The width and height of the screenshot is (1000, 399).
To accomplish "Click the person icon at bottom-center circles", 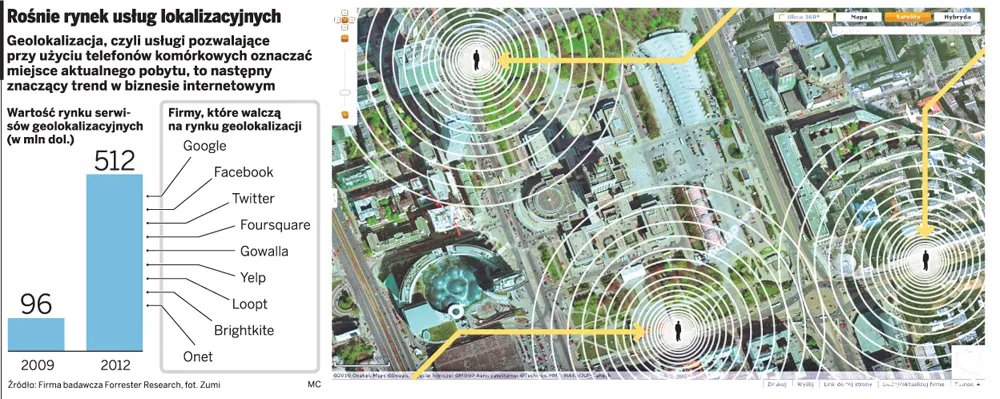I will coord(678,331).
